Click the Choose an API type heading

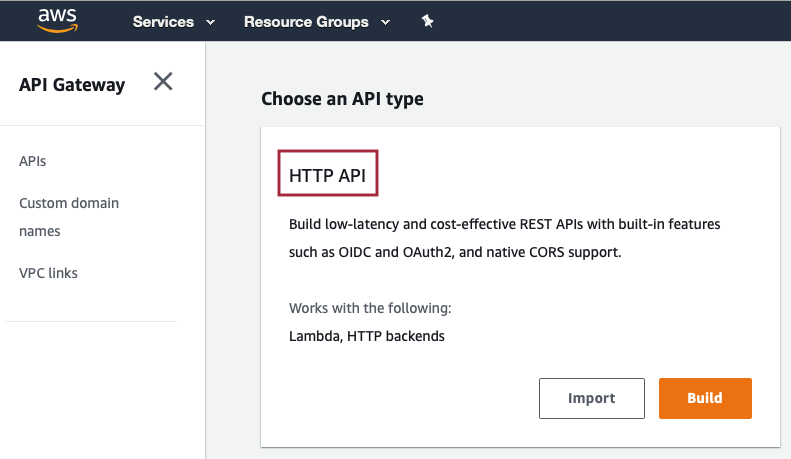pyautogui.click(x=343, y=98)
